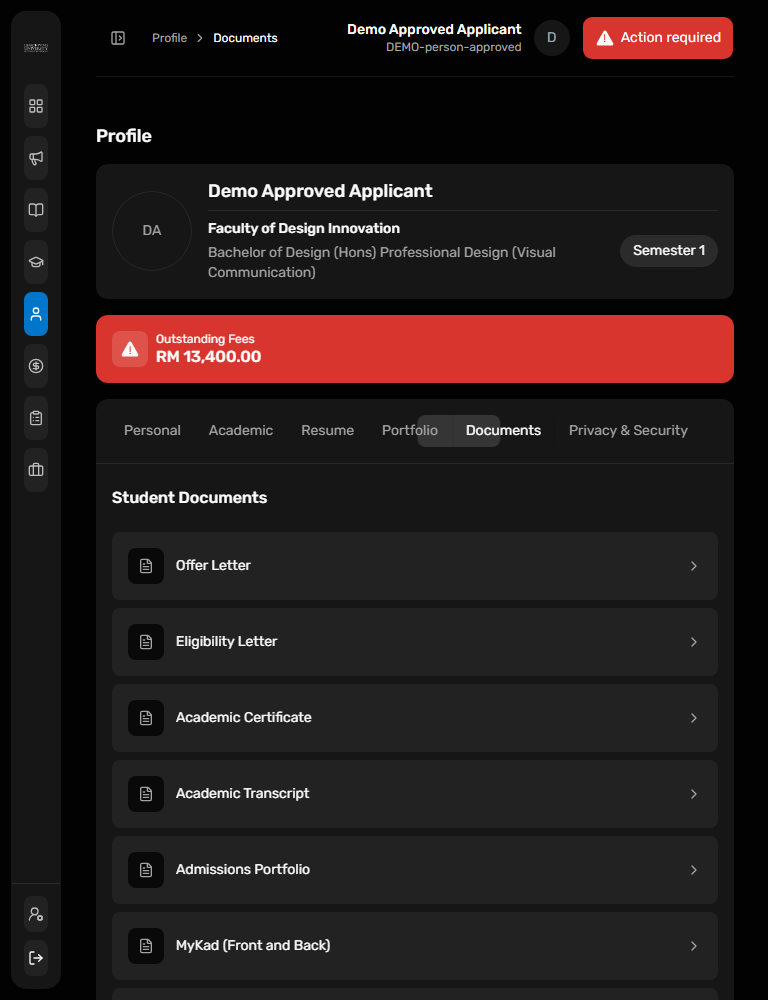This screenshot has width=768, height=1000.
Task: Click the Offer Letter label
Action: 213,566
